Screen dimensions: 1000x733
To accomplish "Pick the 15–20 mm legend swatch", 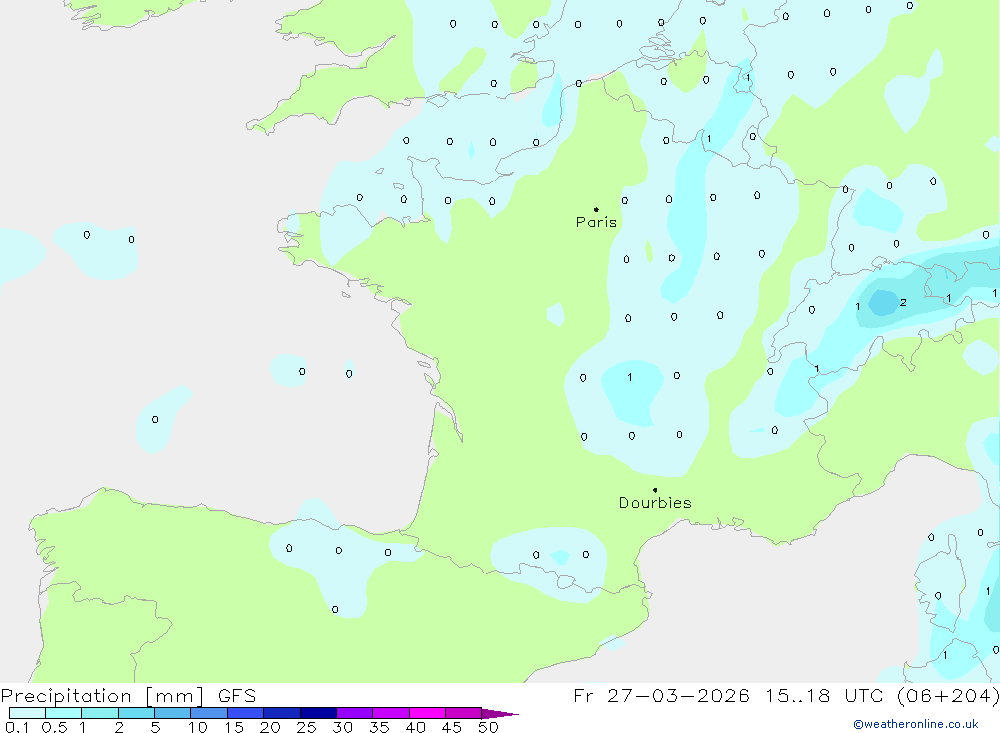I will 246,713.
